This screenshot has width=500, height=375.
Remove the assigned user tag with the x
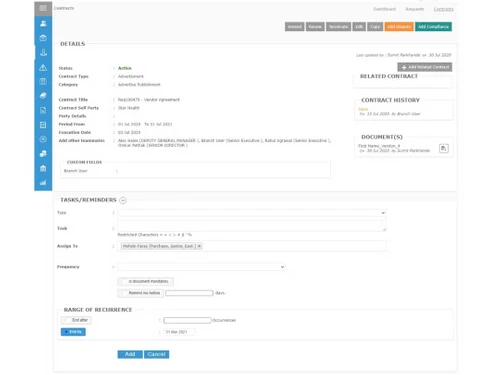pyautogui.click(x=199, y=246)
